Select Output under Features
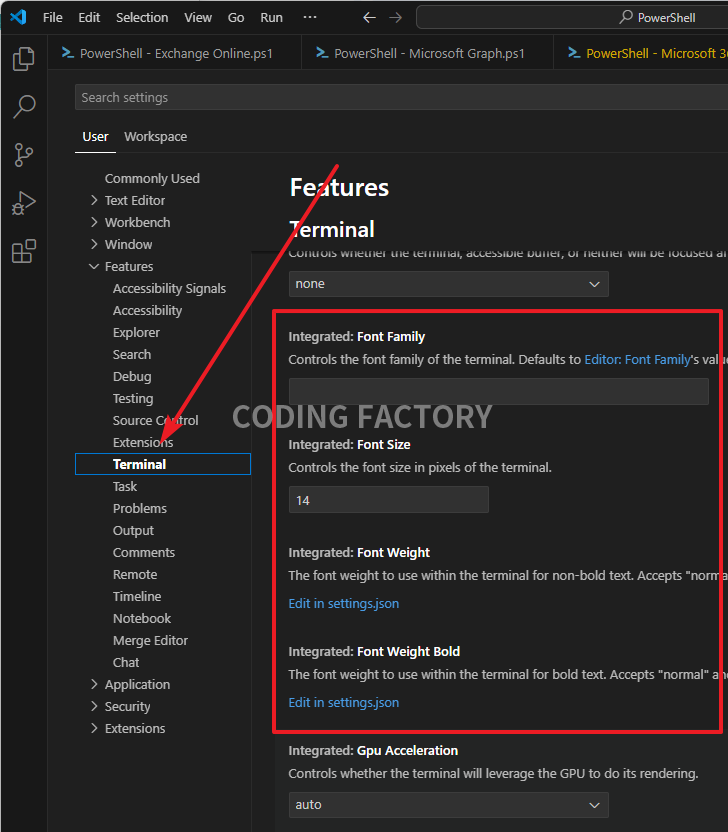The height and width of the screenshot is (832, 728). [133, 531]
